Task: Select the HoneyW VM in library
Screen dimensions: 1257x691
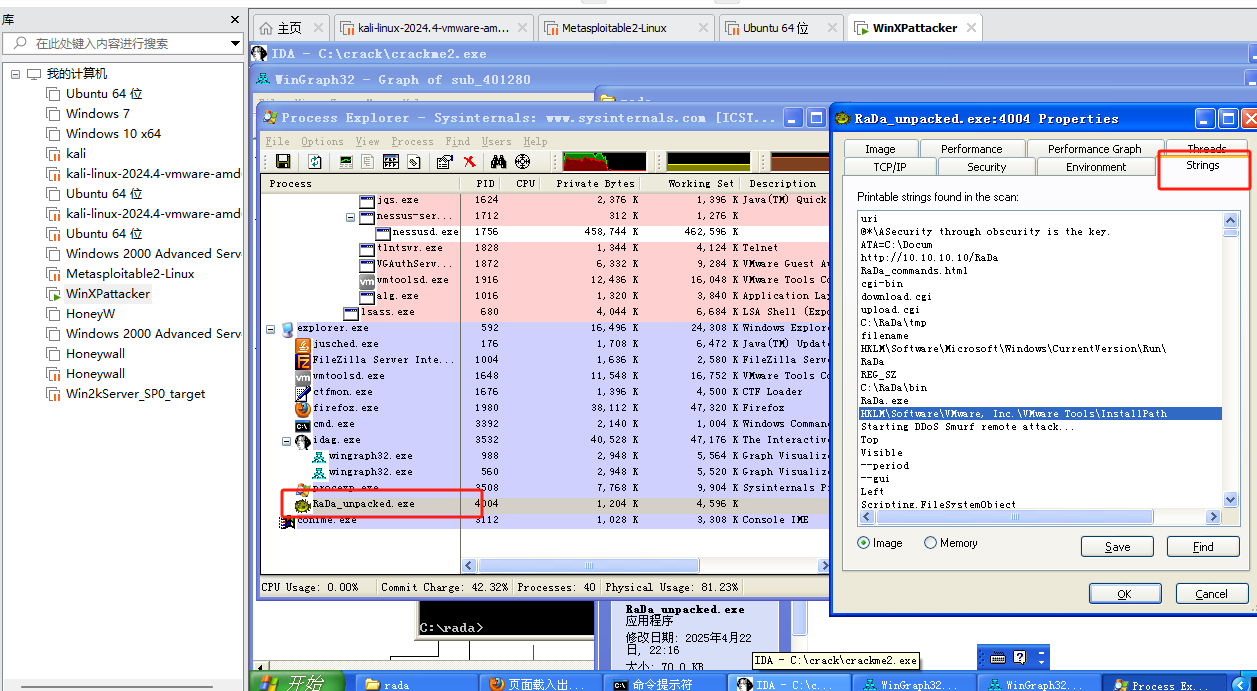Action: (90, 314)
